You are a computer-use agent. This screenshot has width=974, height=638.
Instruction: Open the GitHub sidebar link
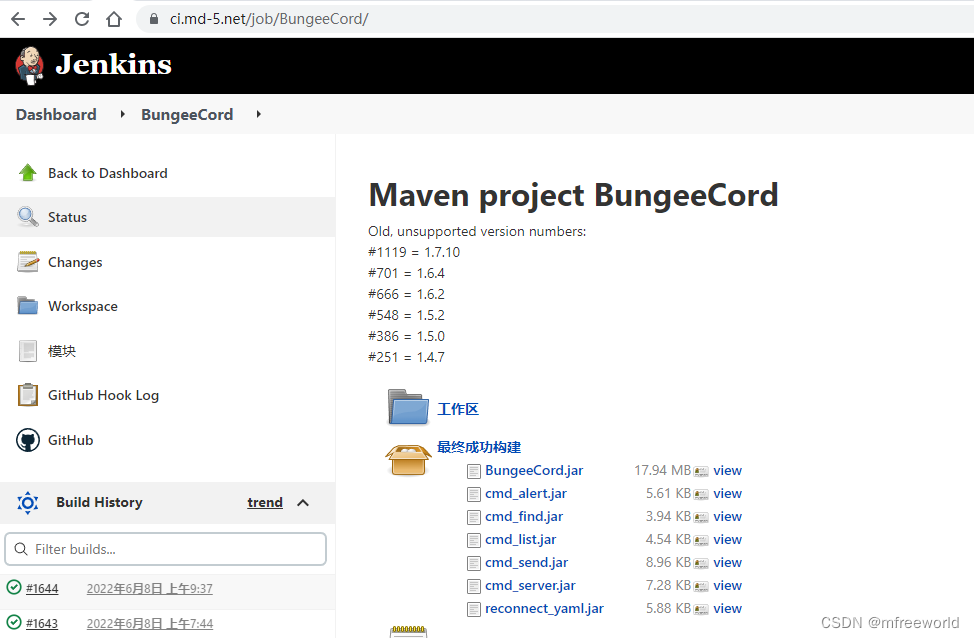click(x=70, y=440)
